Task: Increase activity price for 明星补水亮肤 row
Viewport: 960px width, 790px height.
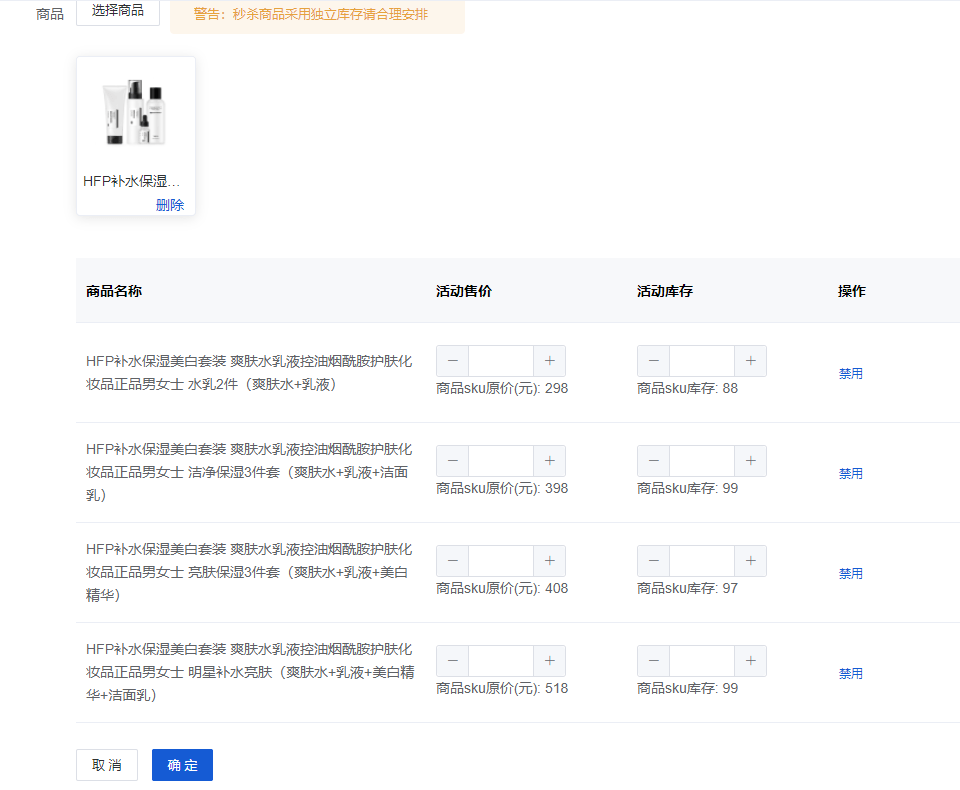Action: point(550,661)
